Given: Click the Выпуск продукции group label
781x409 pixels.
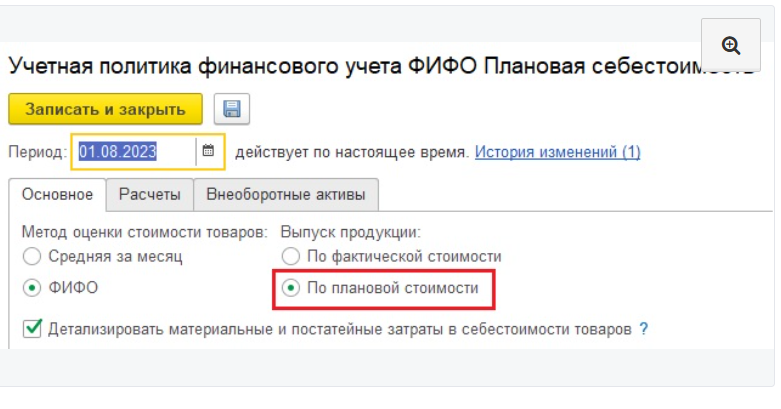Looking at the screenshot, I should [351, 231].
